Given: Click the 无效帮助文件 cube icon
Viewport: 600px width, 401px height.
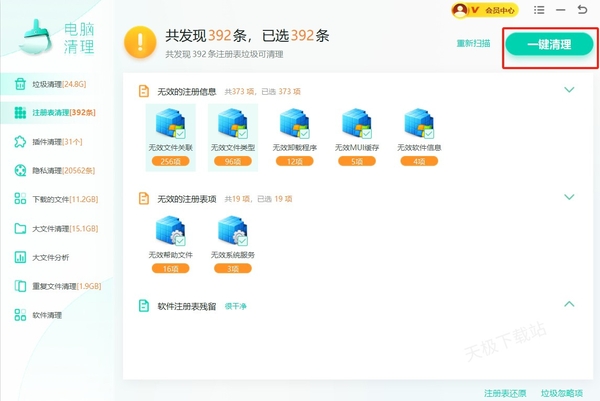Looking at the screenshot, I should click(x=171, y=231).
